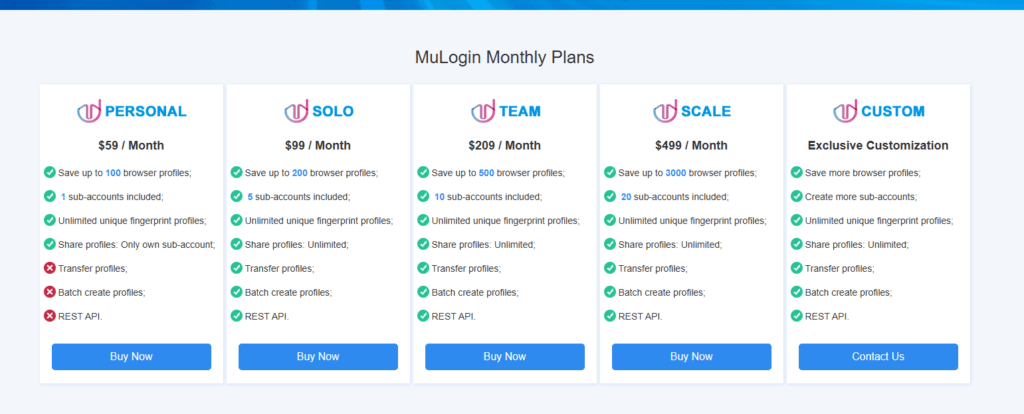Click red X beside Personal Batch create profiles

(50, 292)
